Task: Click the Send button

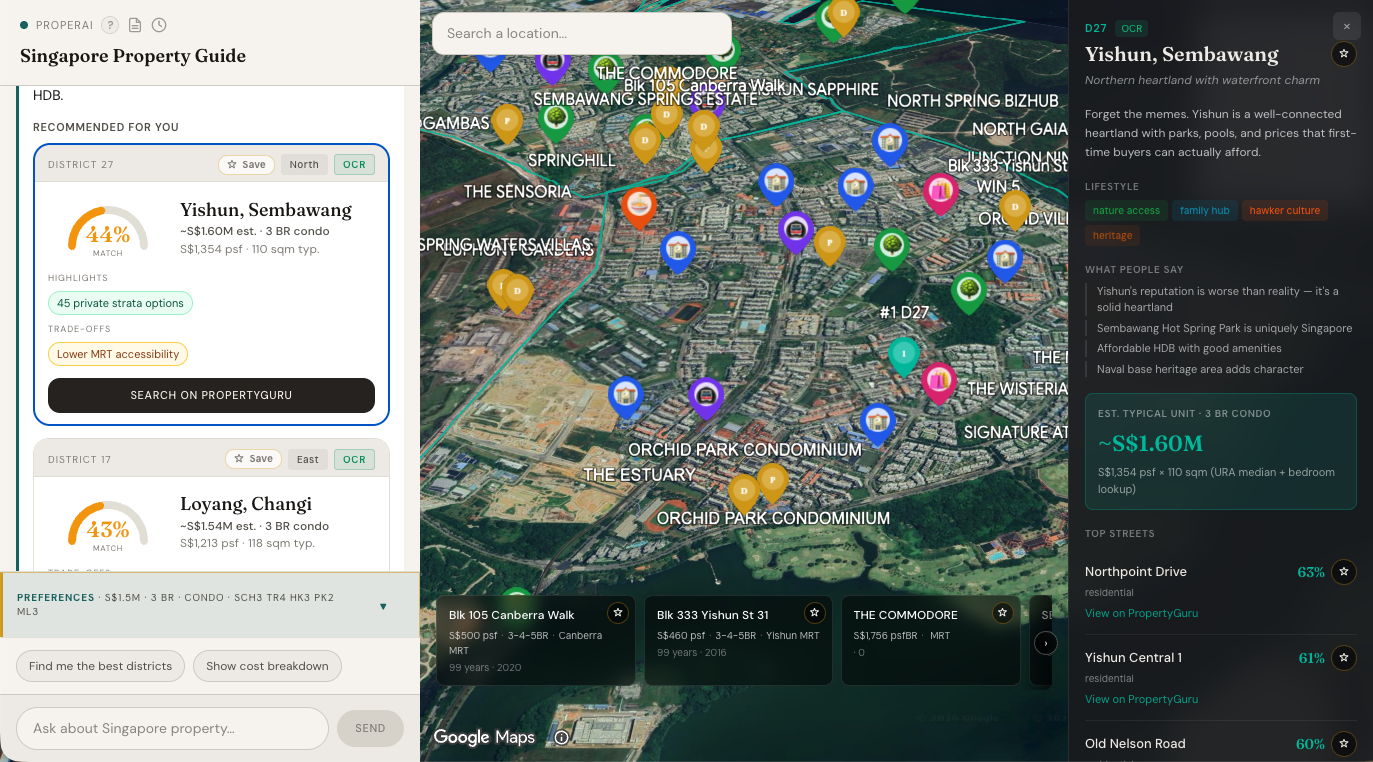Action: coord(370,728)
